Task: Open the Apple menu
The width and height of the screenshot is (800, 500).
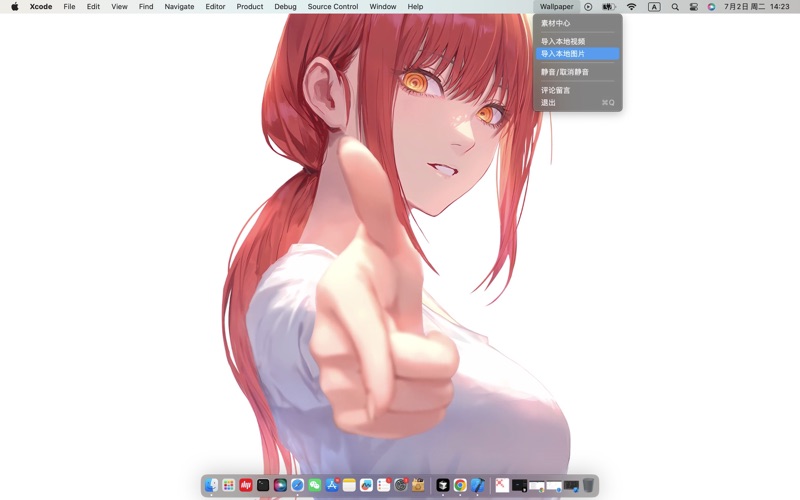Action: click(14, 7)
